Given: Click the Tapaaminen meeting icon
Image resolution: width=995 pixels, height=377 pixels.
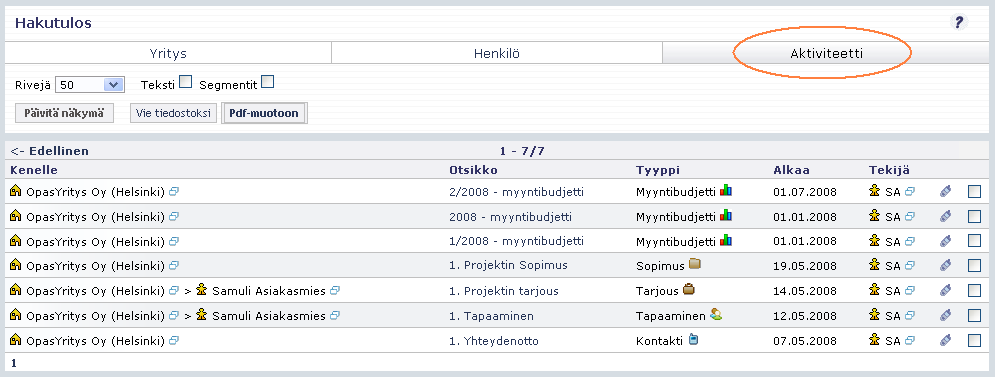Looking at the screenshot, I should (x=716, y=314).
